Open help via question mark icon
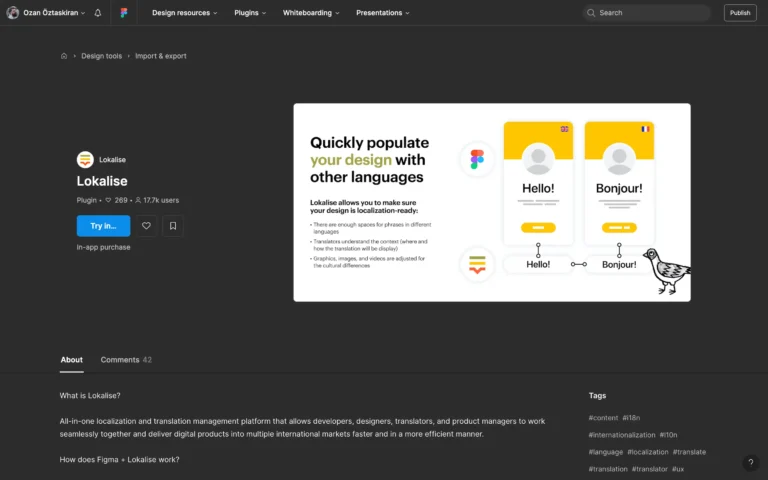The width and height of the screenshot is (768, 480). (750, 462)
